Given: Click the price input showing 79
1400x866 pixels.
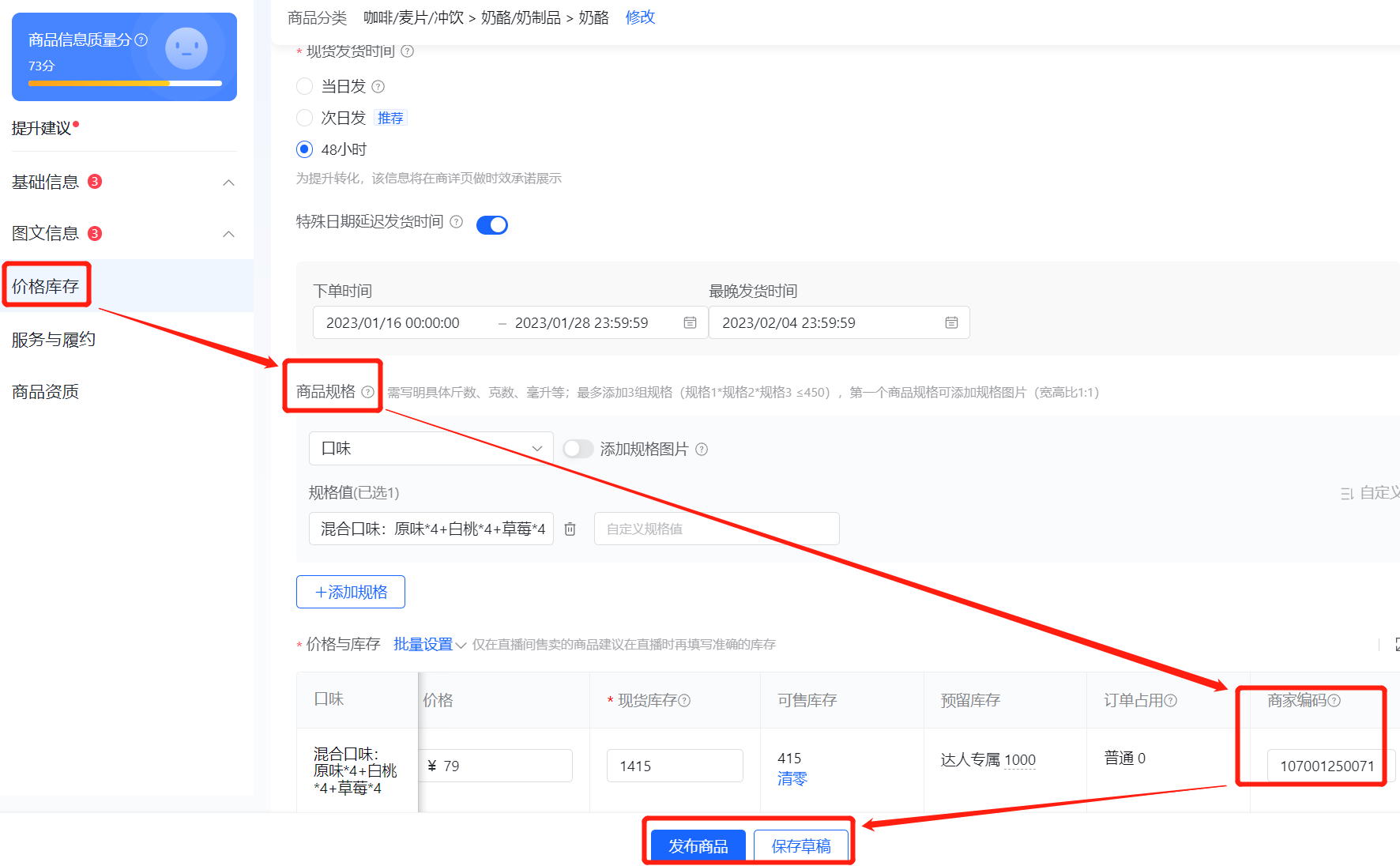Looking at the screenshot, I should (496, 766).
